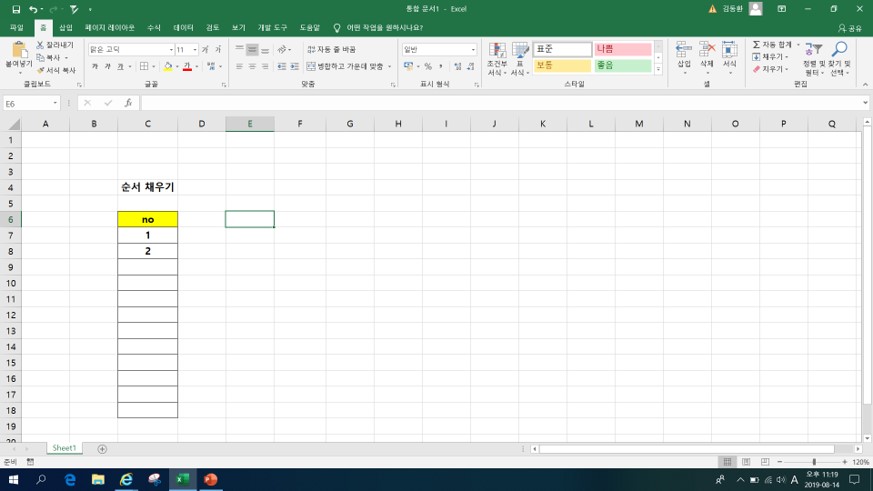
Task: Switch to the Formulas (수식) tab
Action: pyautogui.click(x=154, y=27)
